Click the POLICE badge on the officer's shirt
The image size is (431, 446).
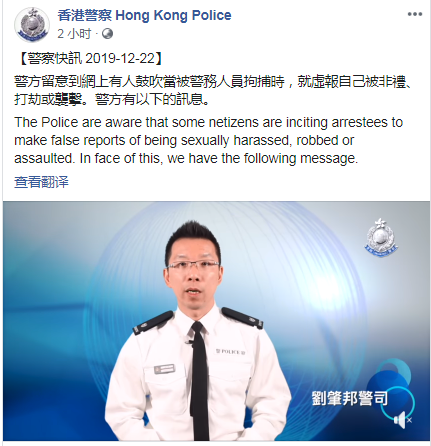pyautogui.click(x=231, y=351)
